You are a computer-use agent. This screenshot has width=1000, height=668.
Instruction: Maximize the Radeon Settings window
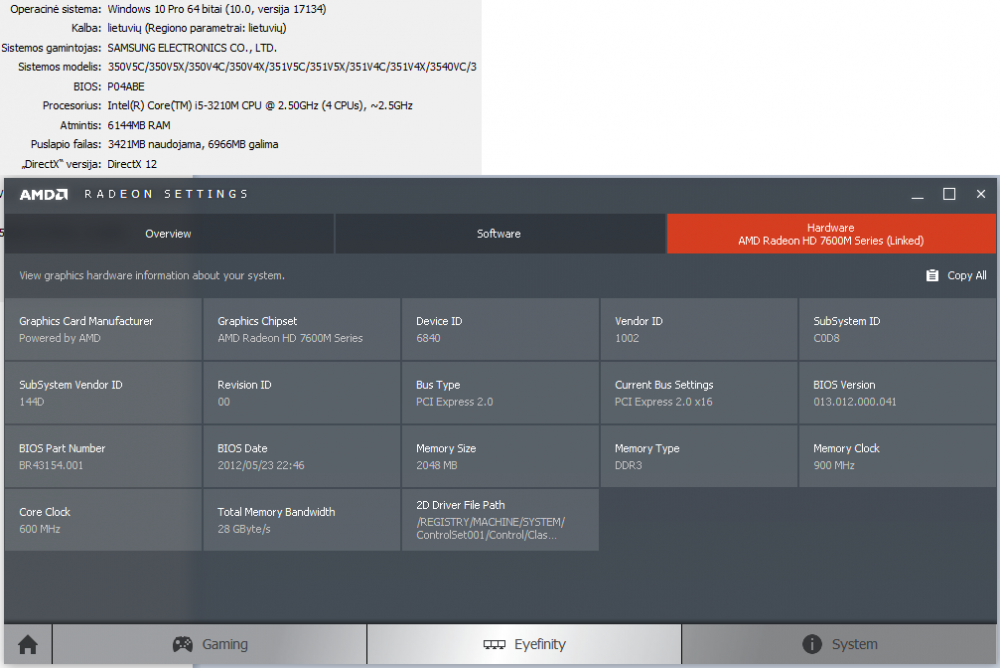[x=949, y=194]
